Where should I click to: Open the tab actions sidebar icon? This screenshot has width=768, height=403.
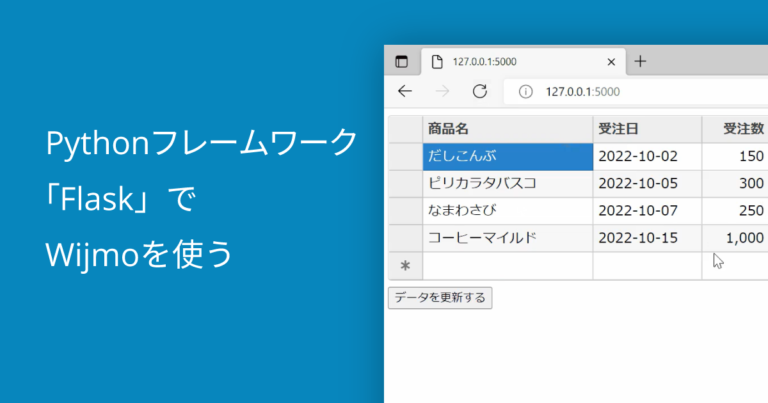[402, 62]
